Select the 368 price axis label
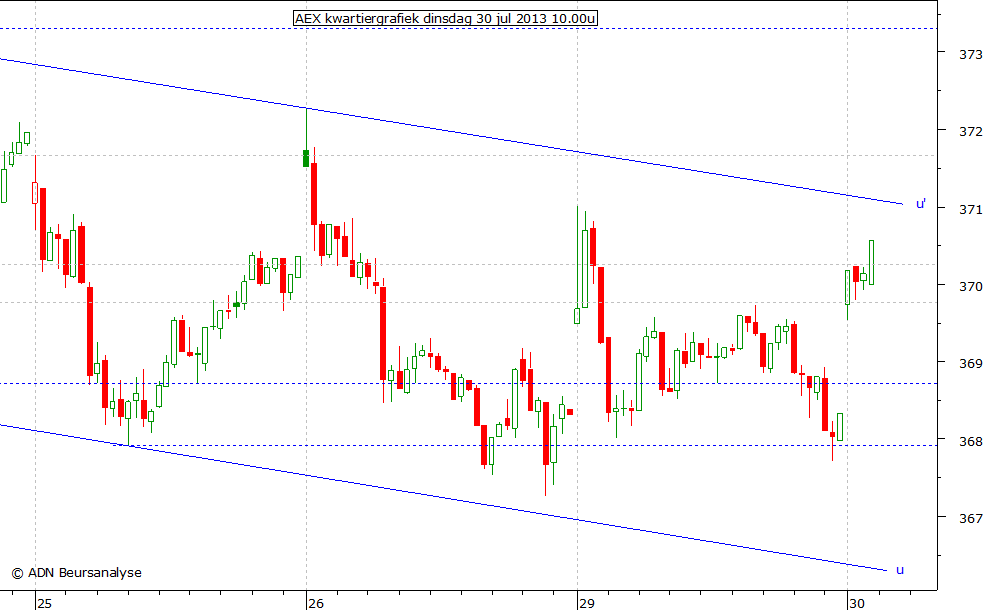Viewport: 985px width, 610px height. click(970, 442)
